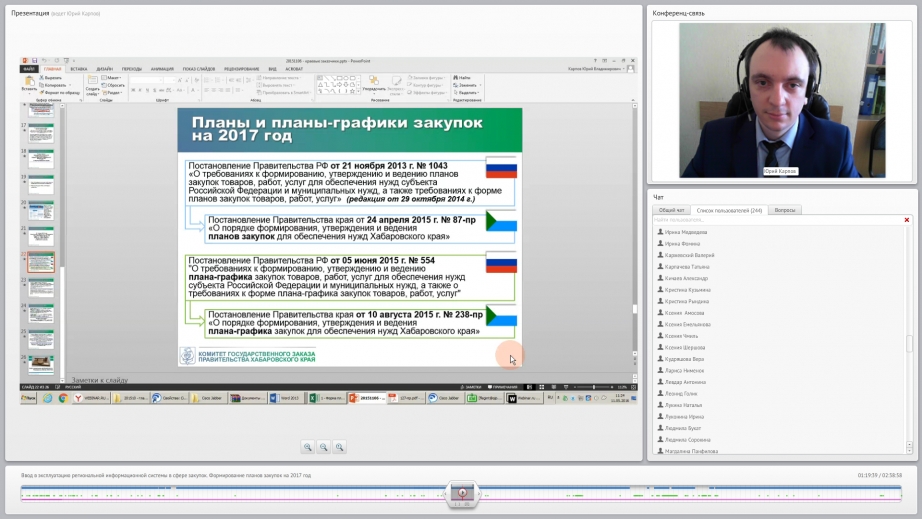The width and height of the screenshot is (922, 519).
Task: Click the user list scrollbar thumb
Action: tap(909, 343)
